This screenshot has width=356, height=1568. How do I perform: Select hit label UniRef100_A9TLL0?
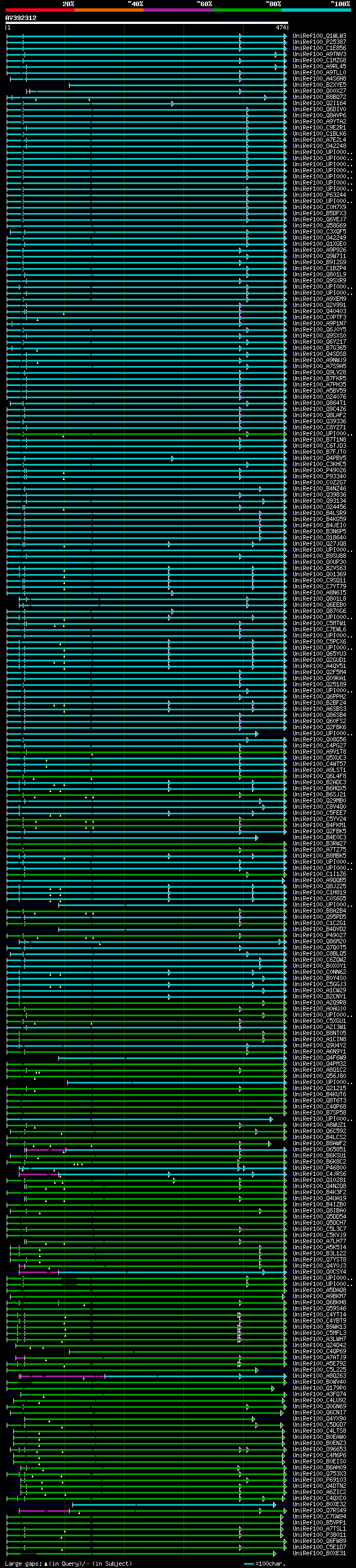319,72
